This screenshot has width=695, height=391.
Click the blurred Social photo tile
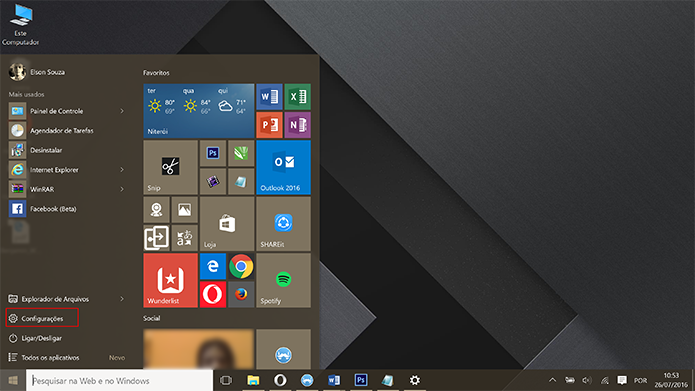click(x=199, y=349)
